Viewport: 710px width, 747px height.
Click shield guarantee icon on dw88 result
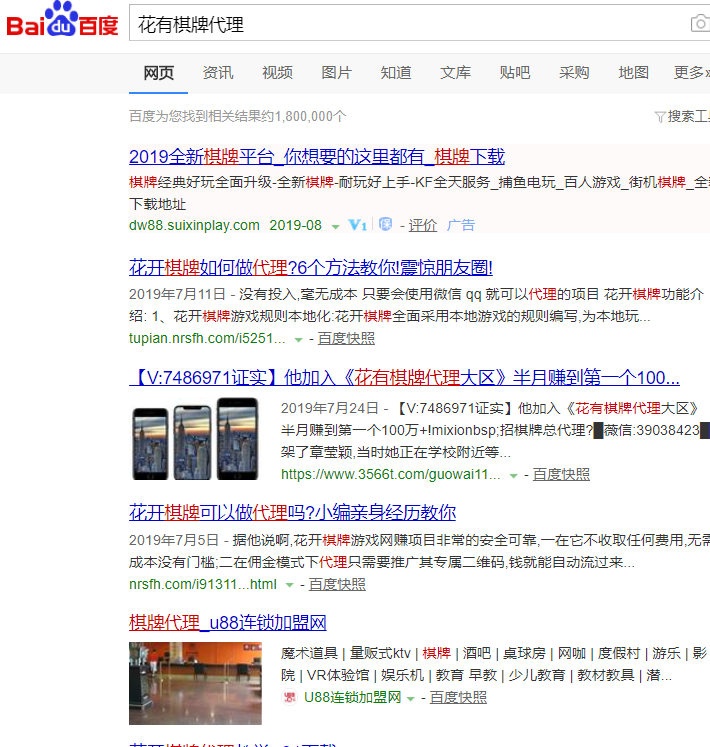385,224
